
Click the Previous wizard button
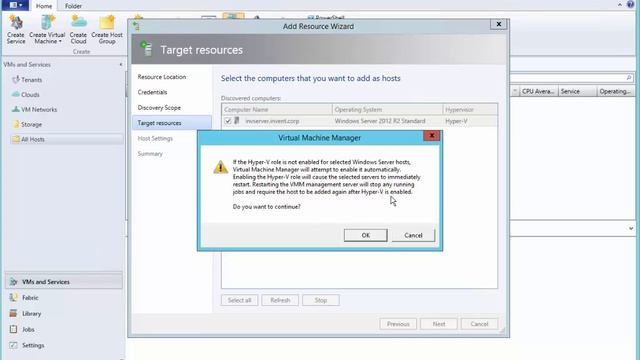[x=398, y=324]
